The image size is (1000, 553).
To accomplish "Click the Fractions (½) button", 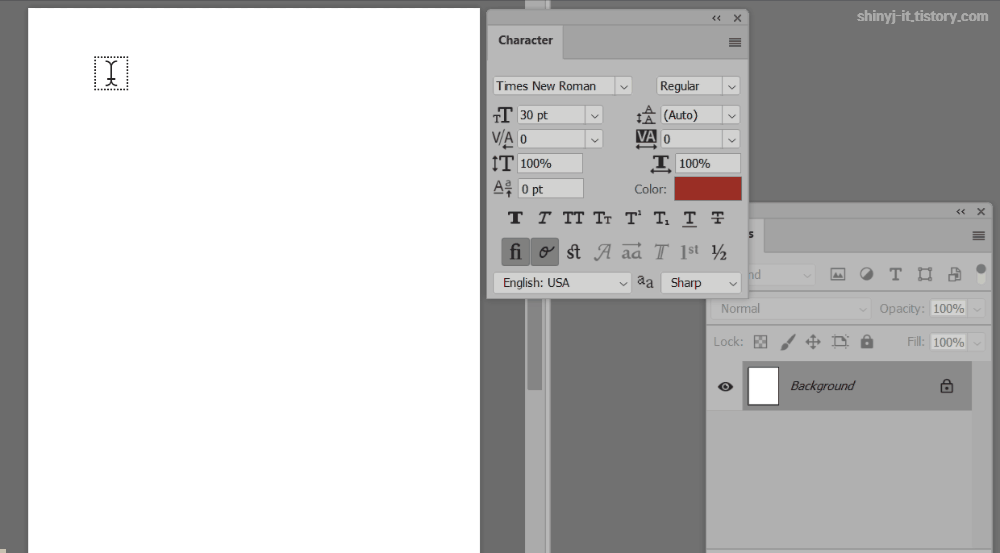I will (719, 252).
